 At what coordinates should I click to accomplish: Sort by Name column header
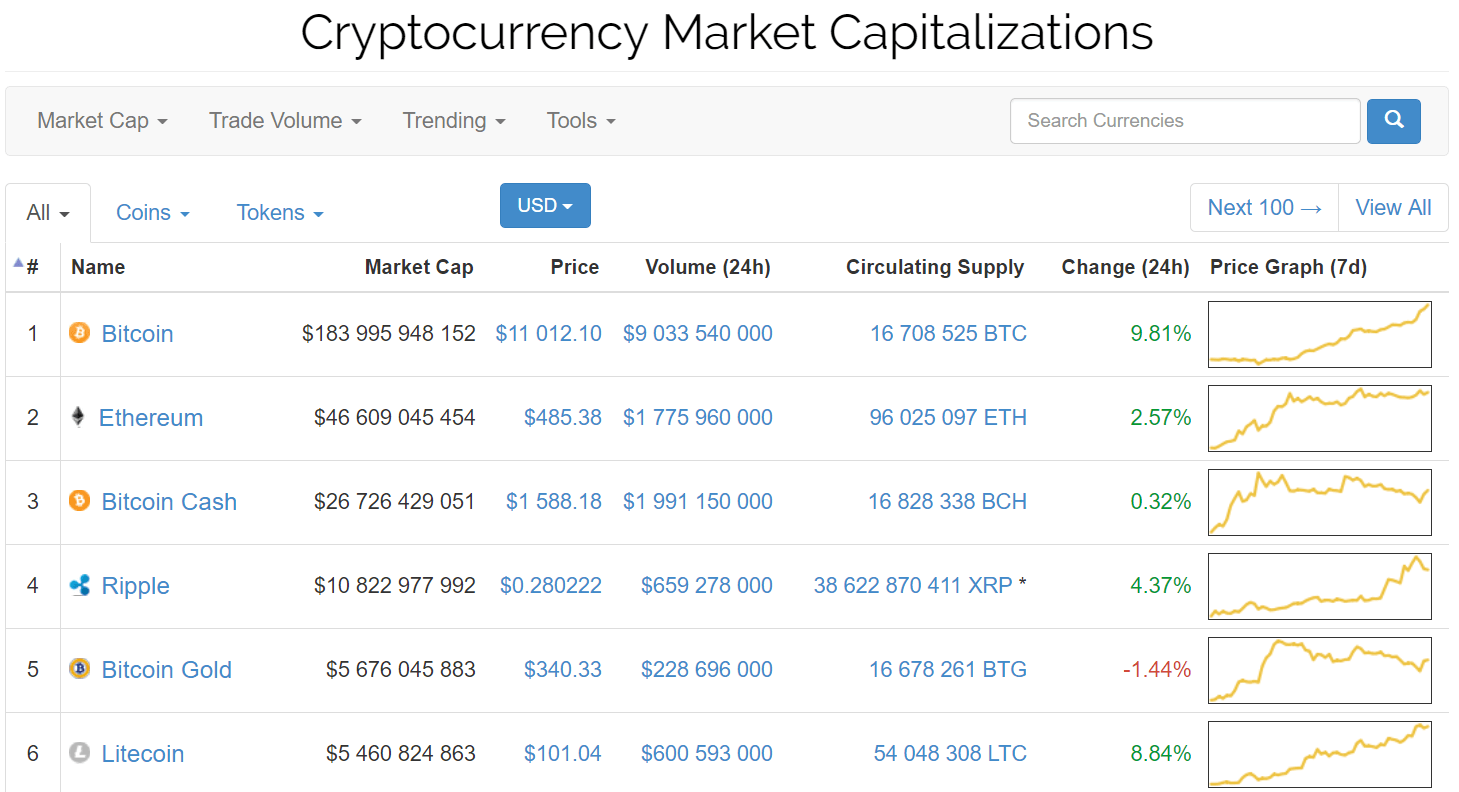pyautogui.click(x=98, y=267)
